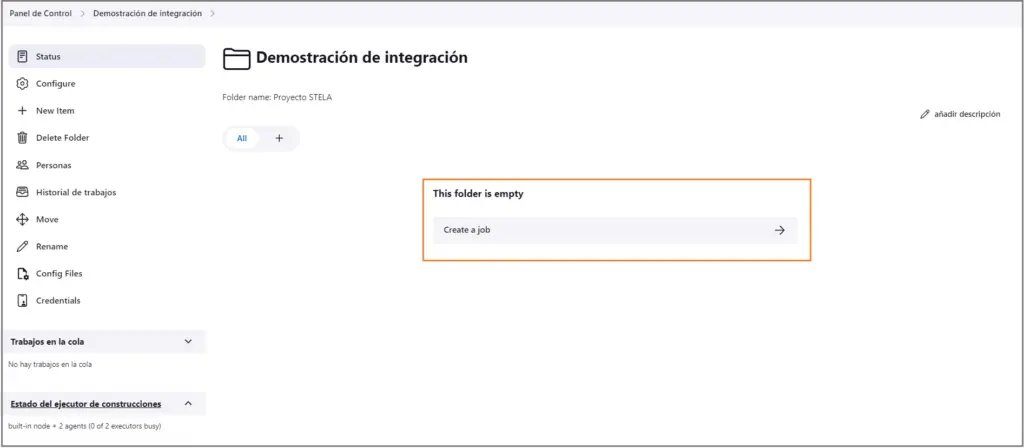The image size is (1024, 448).
Task: Click the Configure gear icon
Action: pyautogui.click(x=22, y=84)
